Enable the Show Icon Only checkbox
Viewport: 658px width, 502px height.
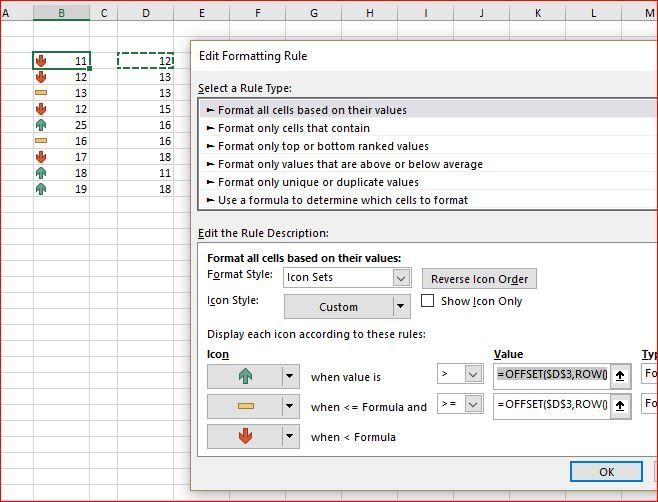427,301
